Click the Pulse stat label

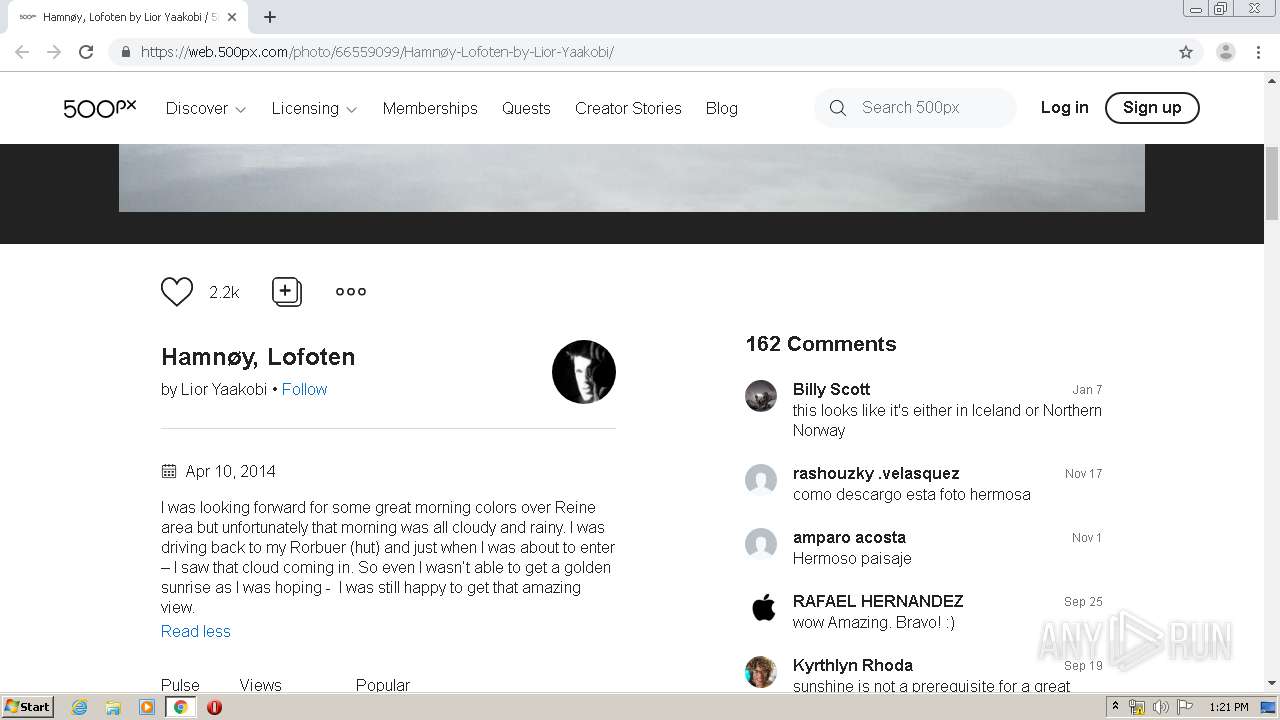(x=180, y=685)
